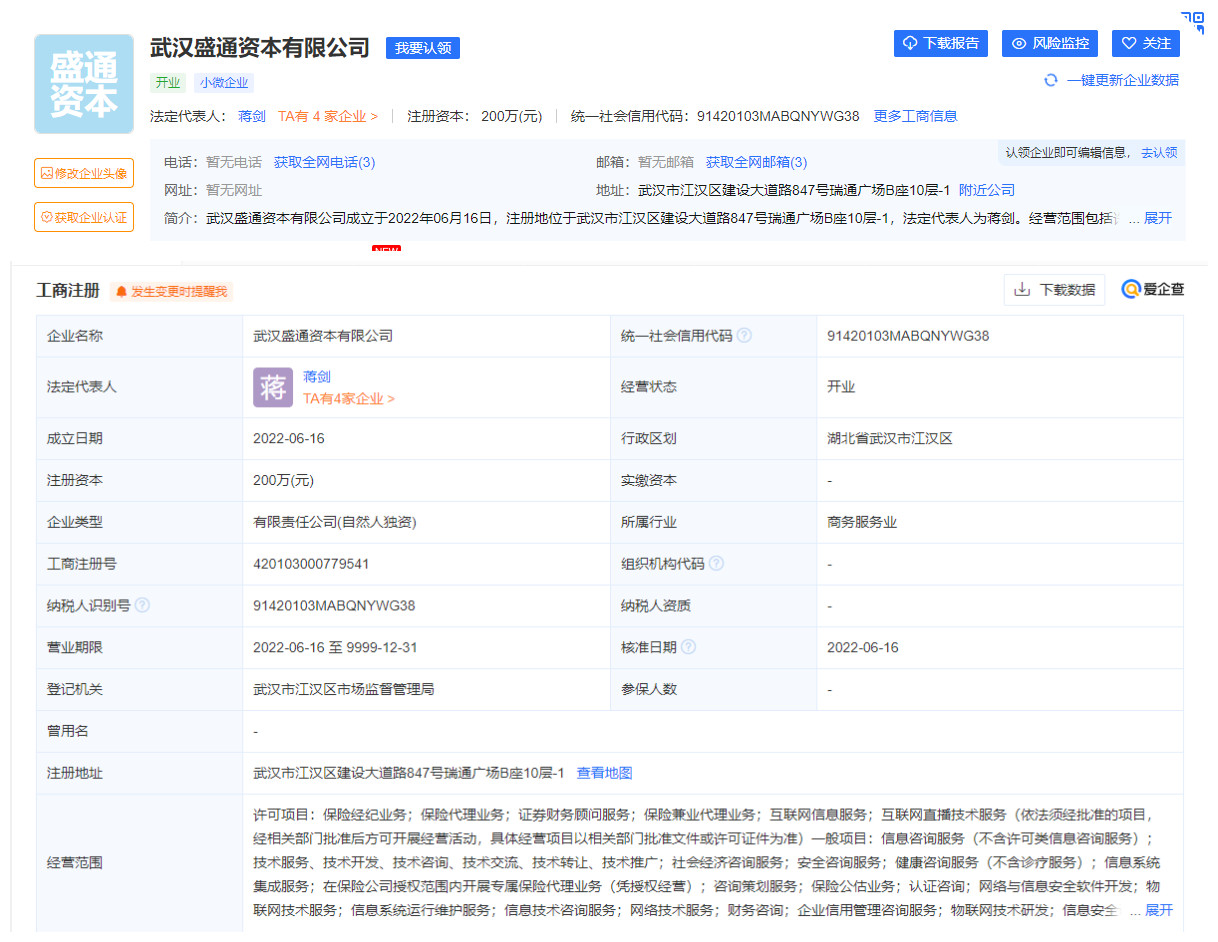Select the 工商注册号 value 420103000779541
Viewport: 1218px width, 942px height.
click(x=311, y=564)
